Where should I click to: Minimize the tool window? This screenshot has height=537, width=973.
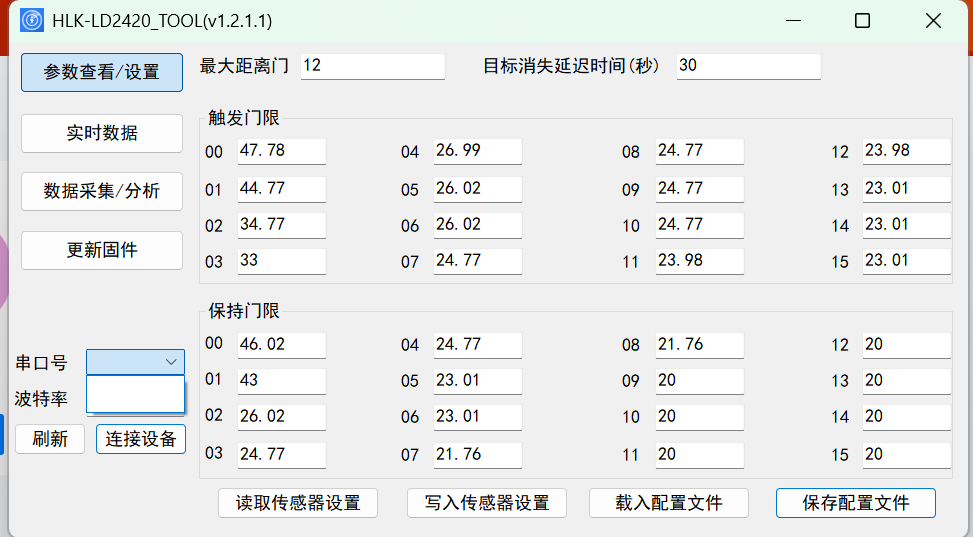tap(793, 21)
